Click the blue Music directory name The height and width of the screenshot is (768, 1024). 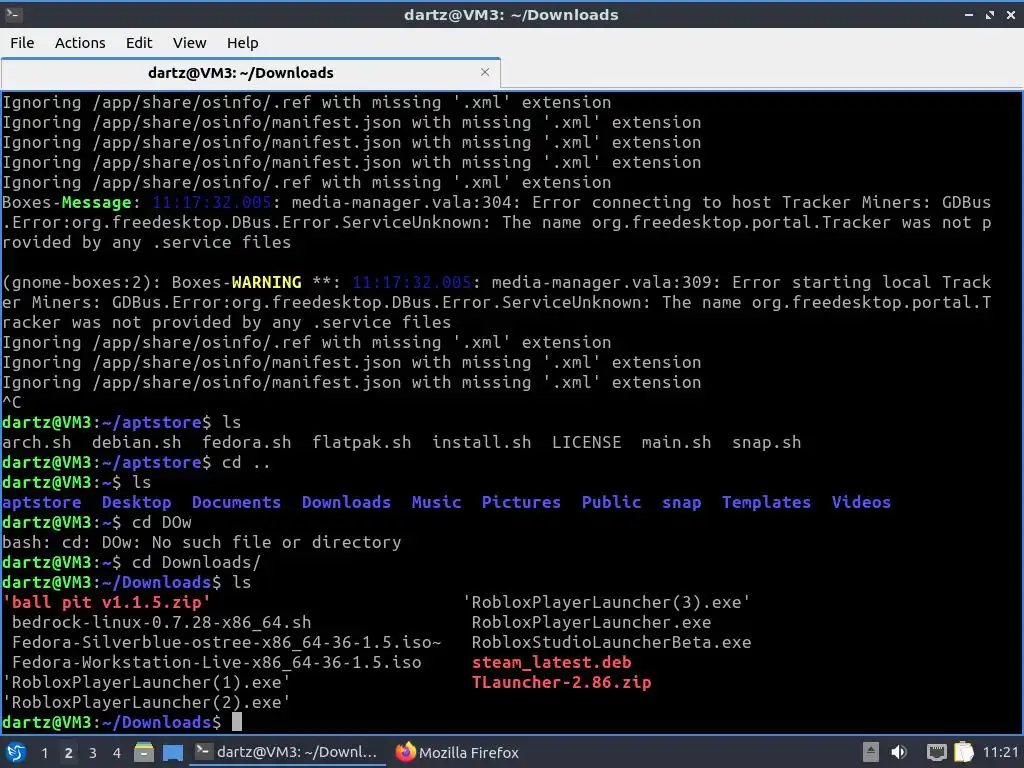click(436, 502)
